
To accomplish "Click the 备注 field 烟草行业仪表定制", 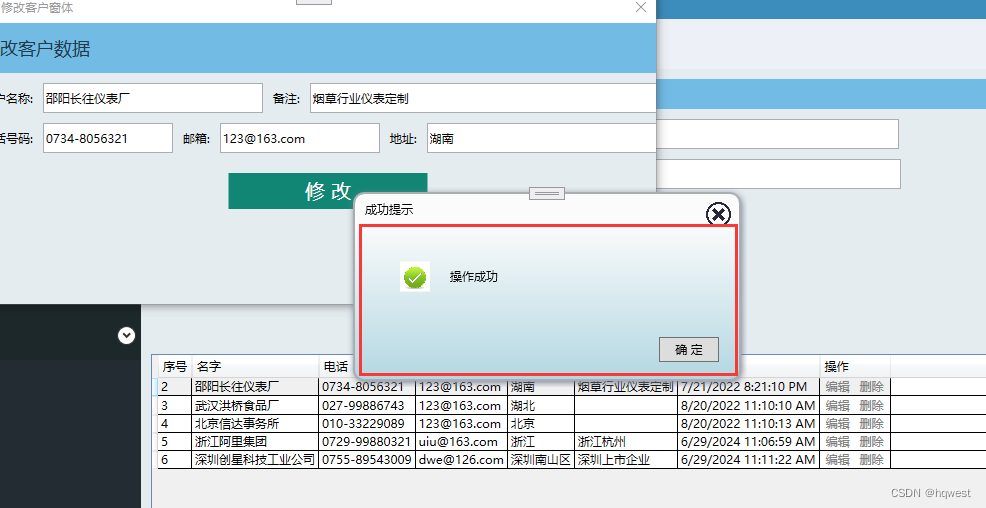I will tap(482, 98).
